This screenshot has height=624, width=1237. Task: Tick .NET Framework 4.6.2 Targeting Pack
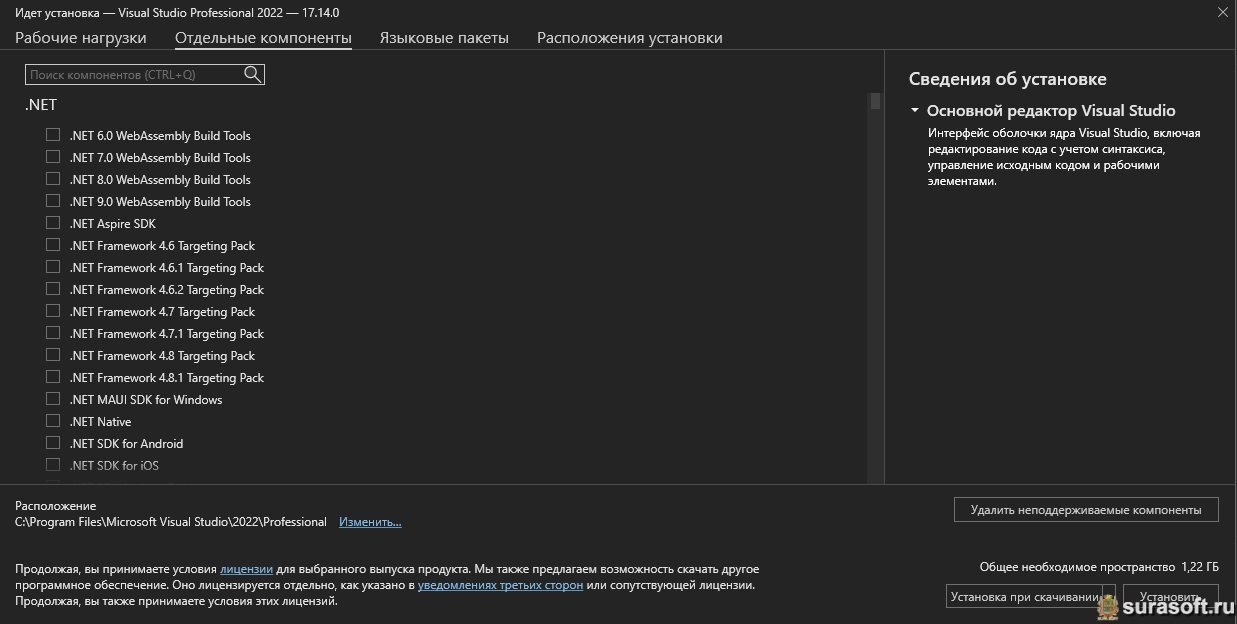(x=53, y=289)
